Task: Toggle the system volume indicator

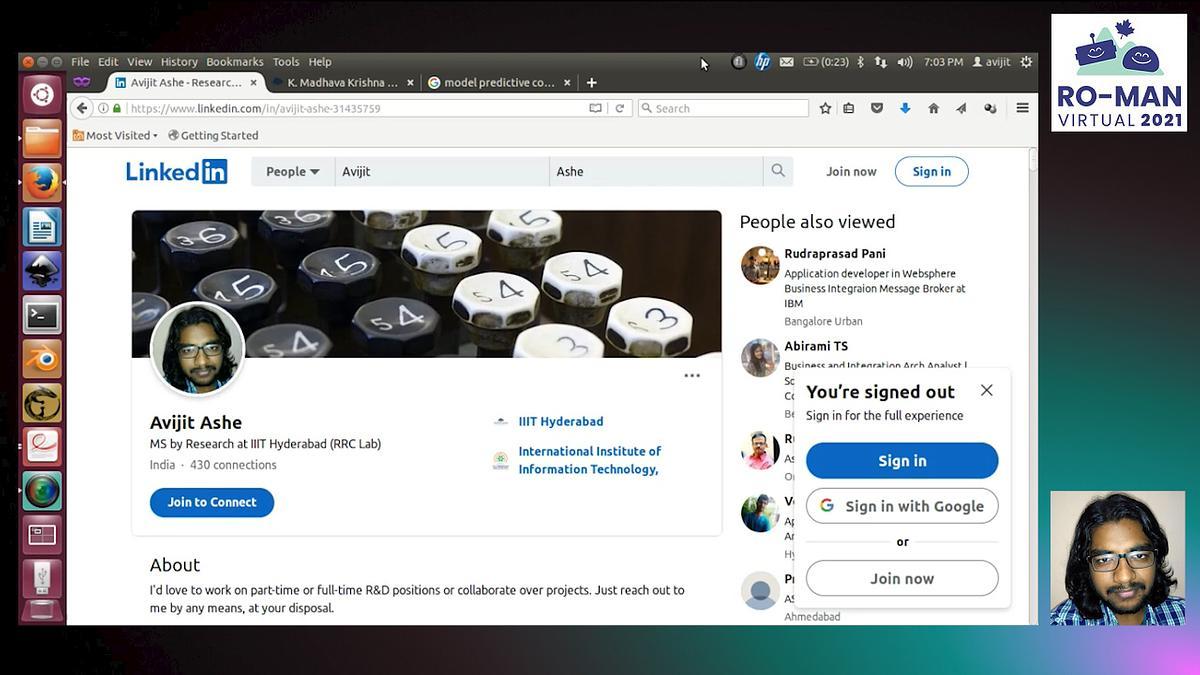Action: (x=905, y=62)
